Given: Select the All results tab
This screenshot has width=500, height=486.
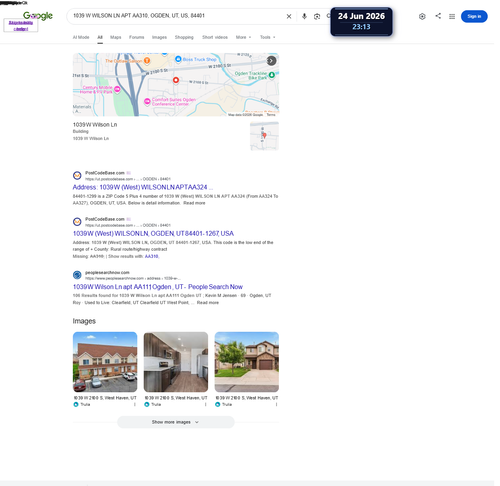Looking at the screenshot, I should click(x=100, y=37).
